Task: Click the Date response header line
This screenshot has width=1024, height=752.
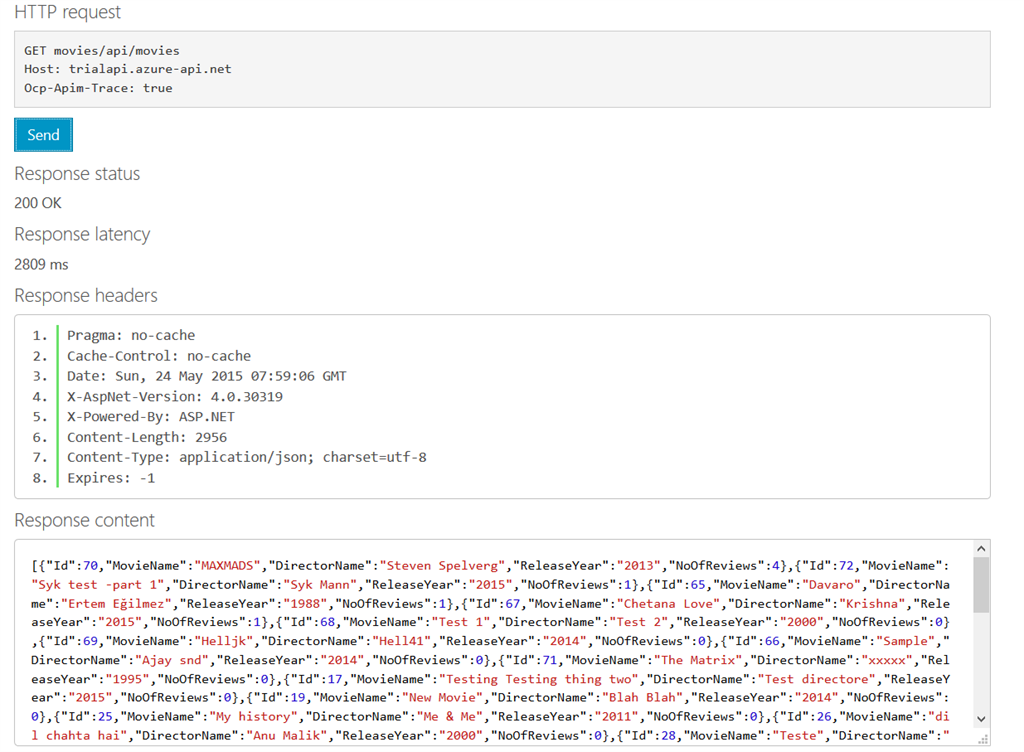Action: 206,376
